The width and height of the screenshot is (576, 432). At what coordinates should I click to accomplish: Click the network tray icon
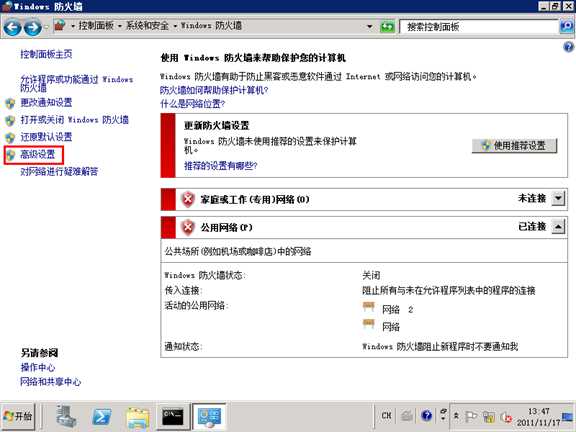[x=489, y=417]
